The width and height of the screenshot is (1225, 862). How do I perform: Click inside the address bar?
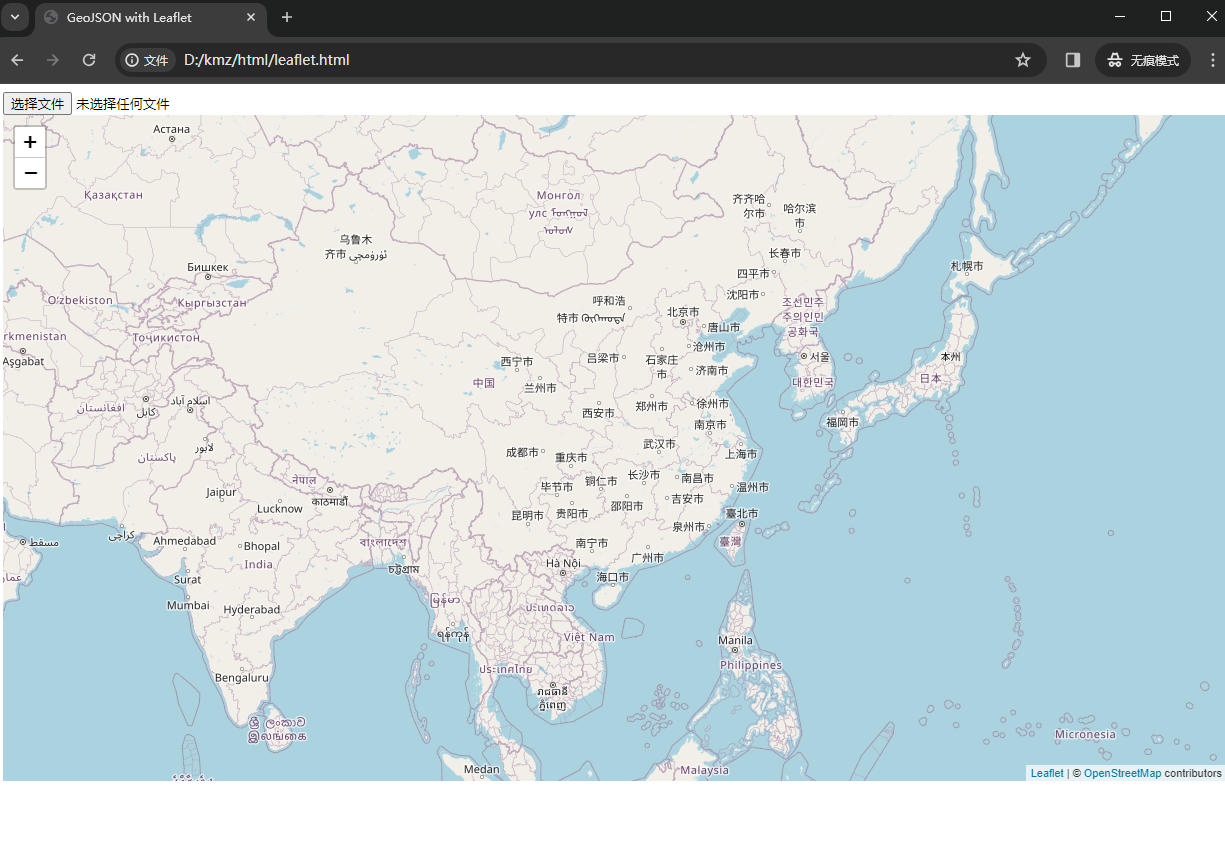point(400,60)
